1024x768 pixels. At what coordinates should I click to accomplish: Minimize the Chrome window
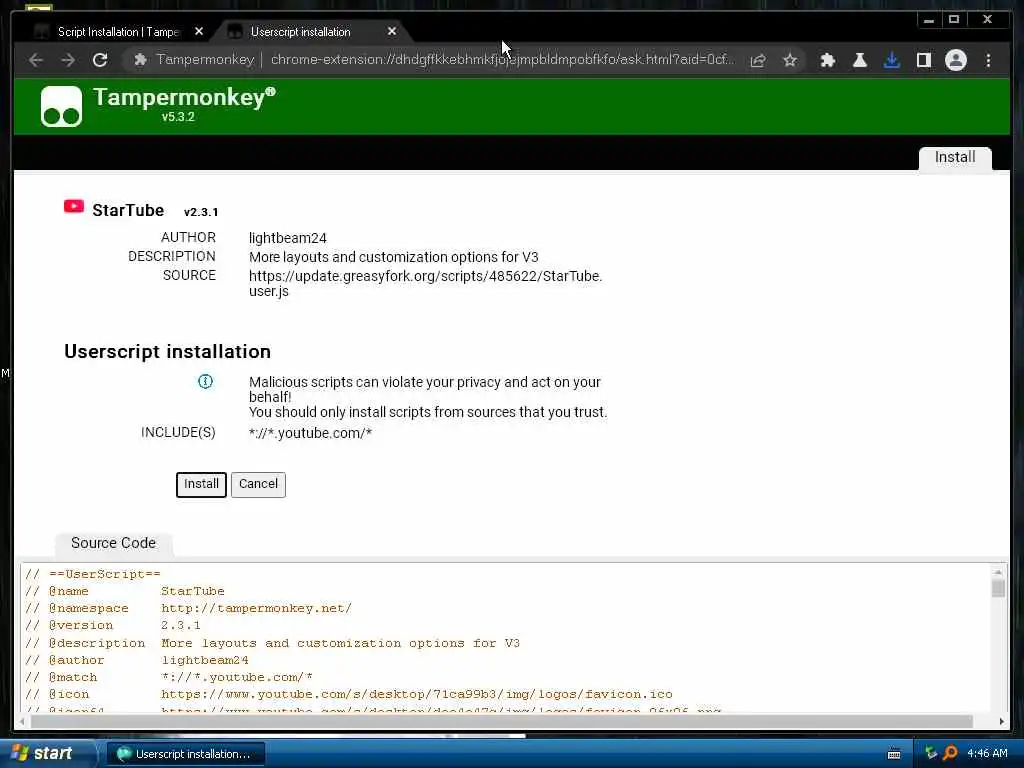coord(929,20)
